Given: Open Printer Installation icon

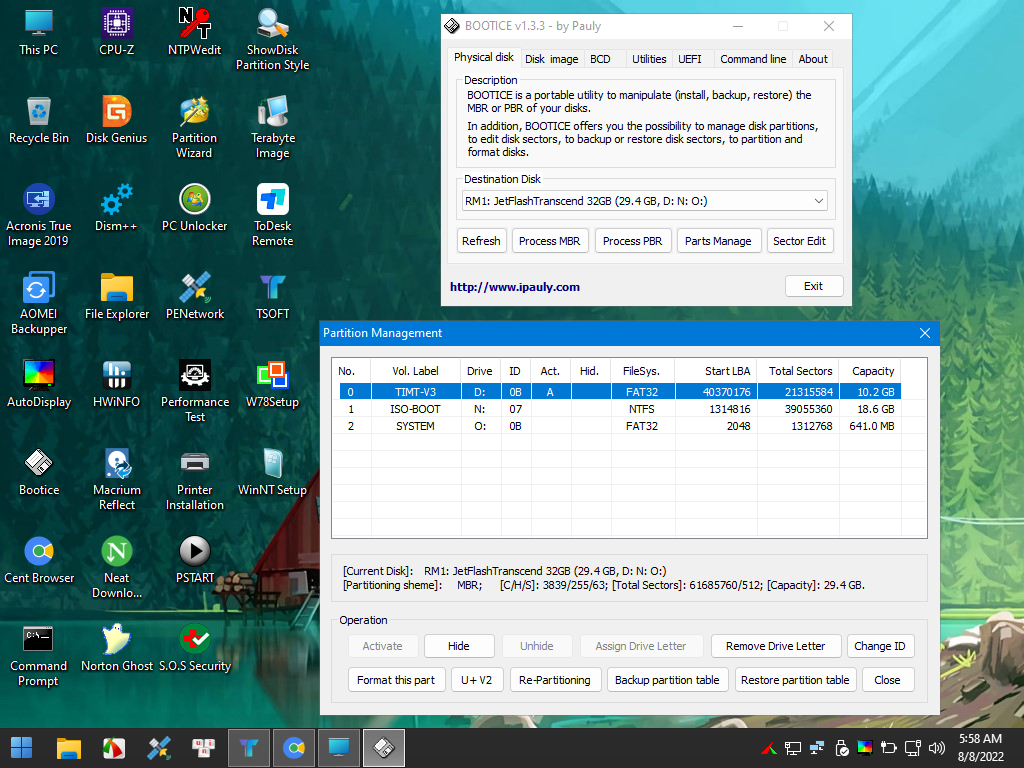Looking at the screenshot, I should (195, 480).
